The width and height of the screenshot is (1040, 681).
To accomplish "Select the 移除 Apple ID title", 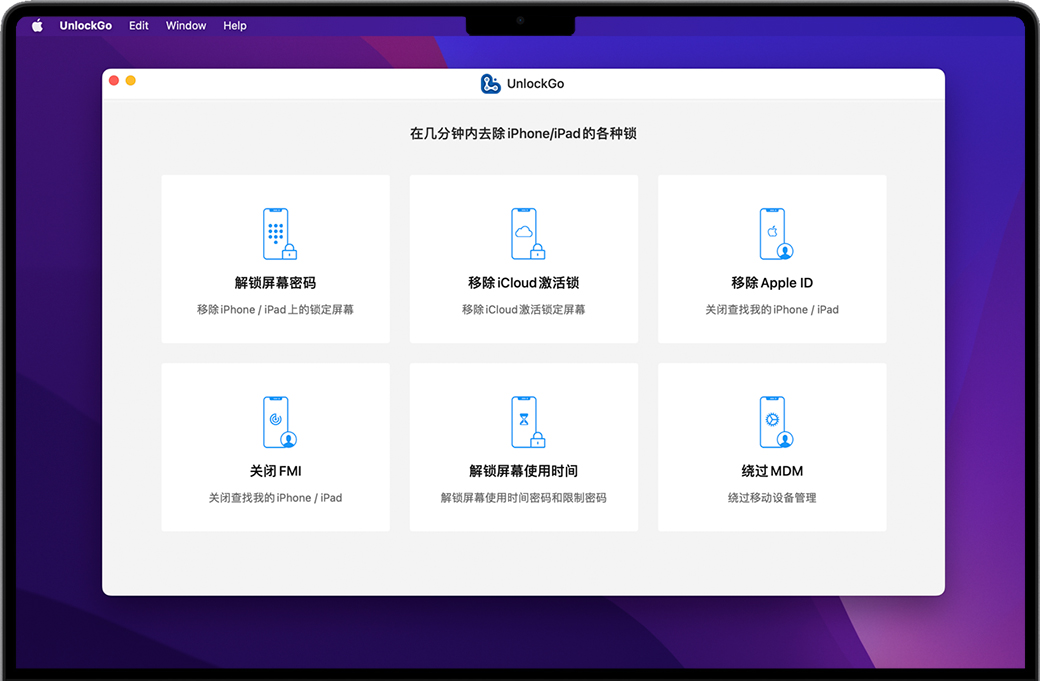I will pyautogui.click(x=772, y=283).
